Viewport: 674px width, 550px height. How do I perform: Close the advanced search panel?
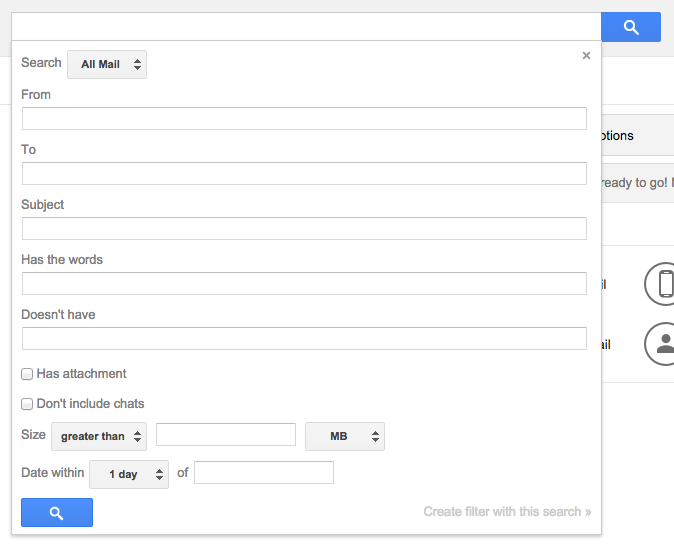coord(586,55)
